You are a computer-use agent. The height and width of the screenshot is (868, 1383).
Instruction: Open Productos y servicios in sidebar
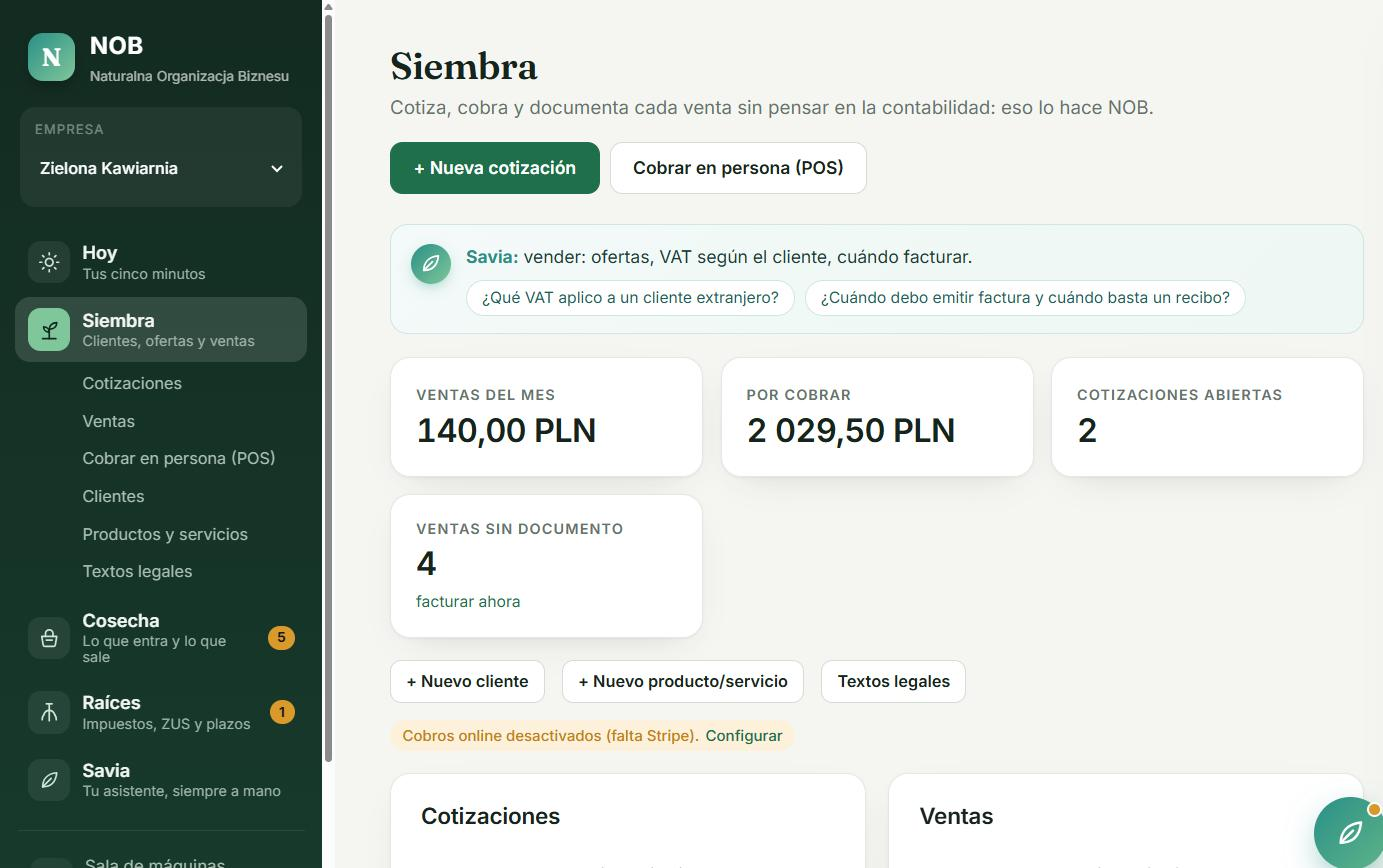(x=165, y=534)
